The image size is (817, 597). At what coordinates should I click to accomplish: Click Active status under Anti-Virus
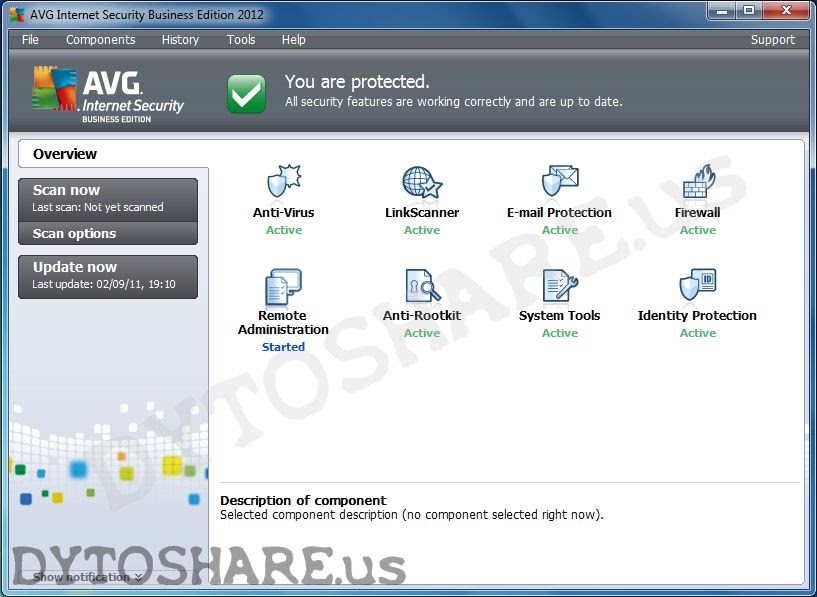pyautogui.click(x=283, y=230)
